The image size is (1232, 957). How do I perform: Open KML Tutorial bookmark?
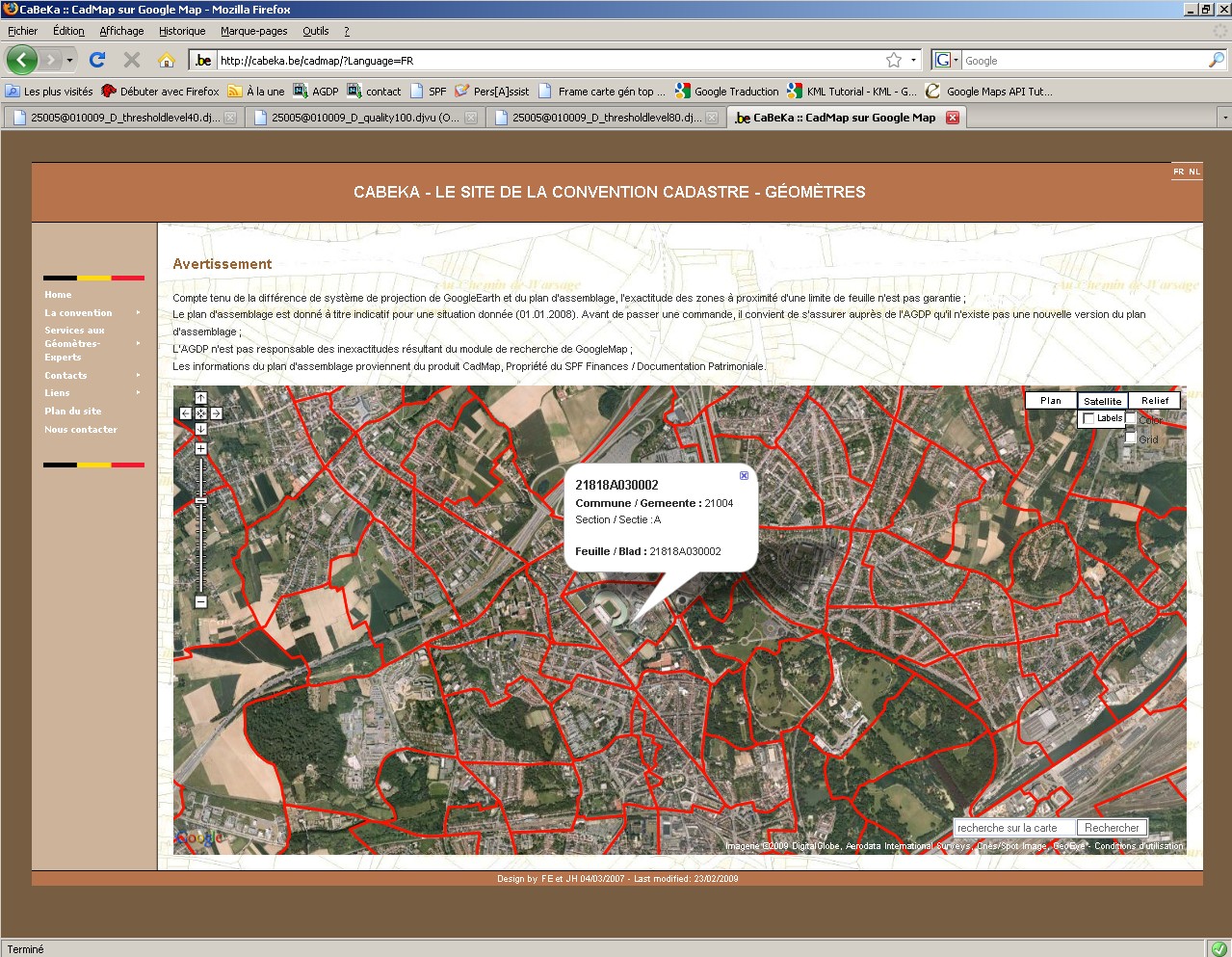click(852, 92)
